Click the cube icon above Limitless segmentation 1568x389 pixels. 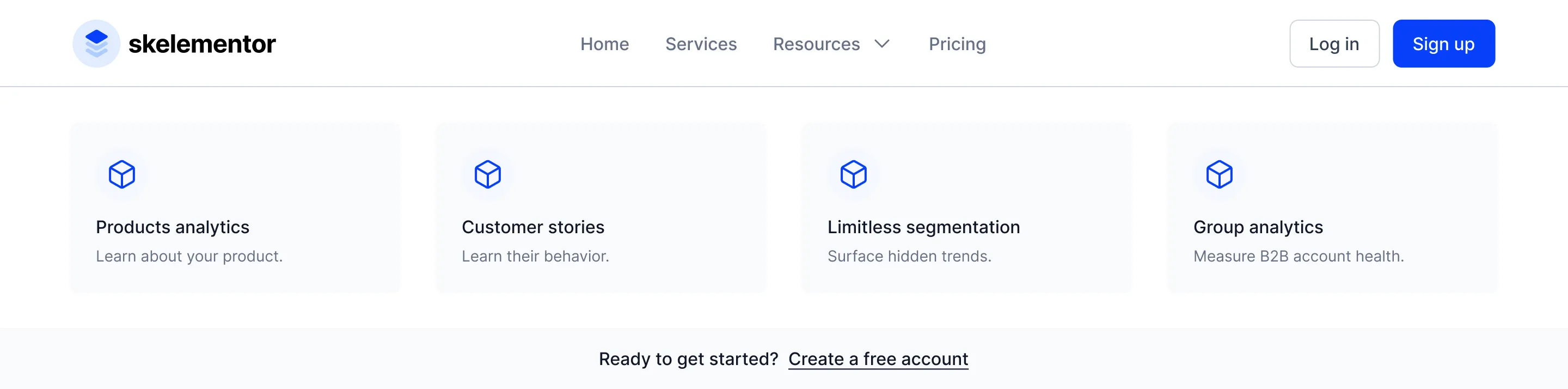point(853,175)
